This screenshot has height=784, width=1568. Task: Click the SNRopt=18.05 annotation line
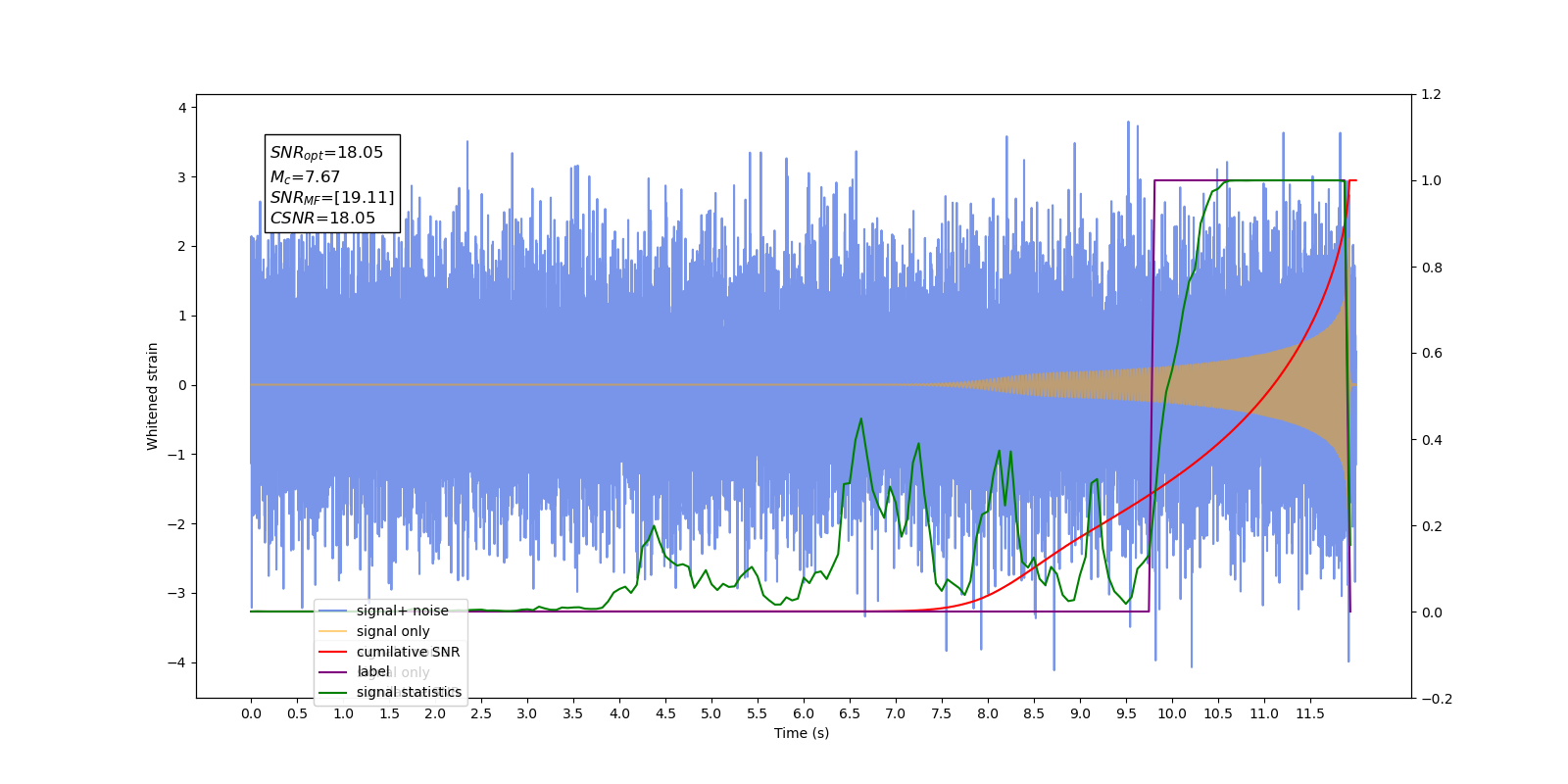(x=326, y=153)
